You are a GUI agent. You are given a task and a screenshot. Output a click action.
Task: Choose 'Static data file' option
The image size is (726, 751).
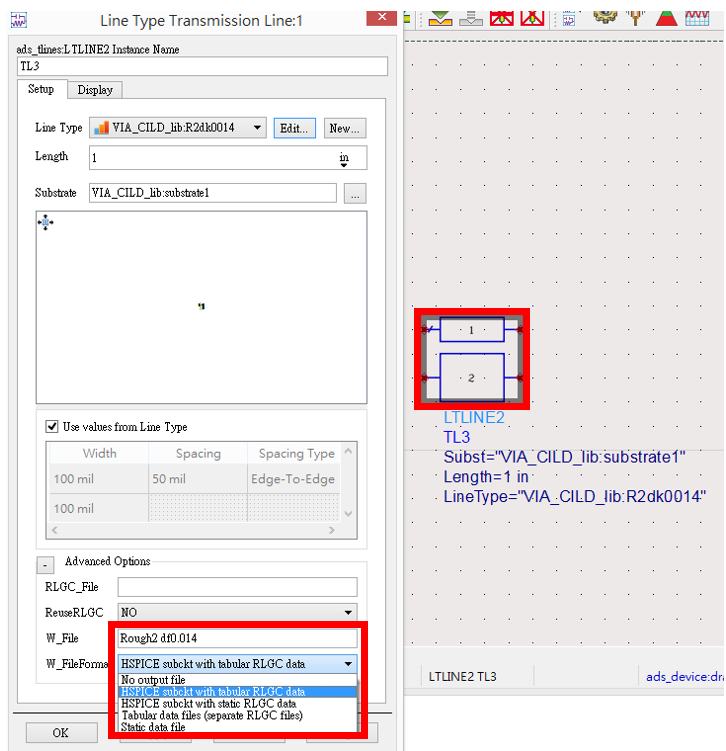[x=238, y=727]
